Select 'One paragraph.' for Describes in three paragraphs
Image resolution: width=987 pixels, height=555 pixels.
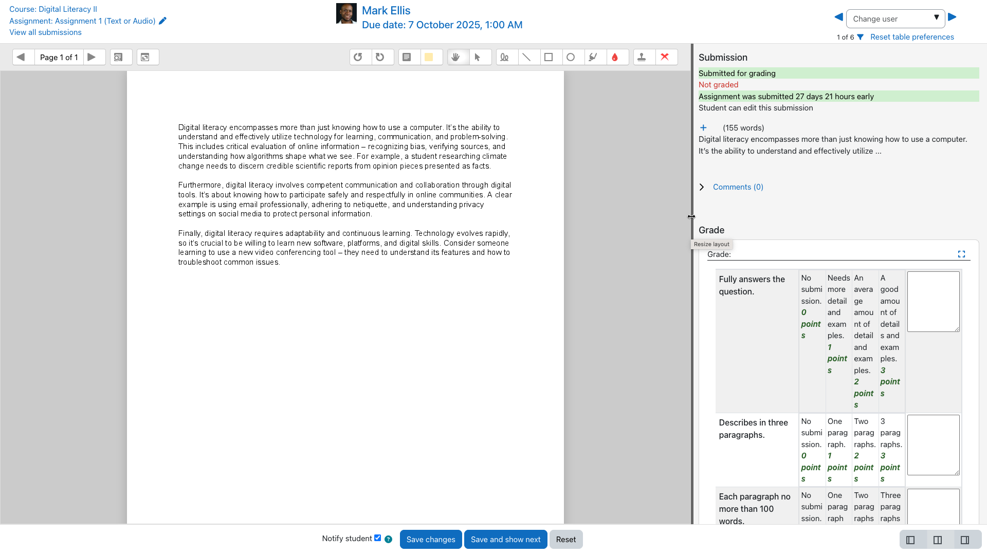[838, 449]
